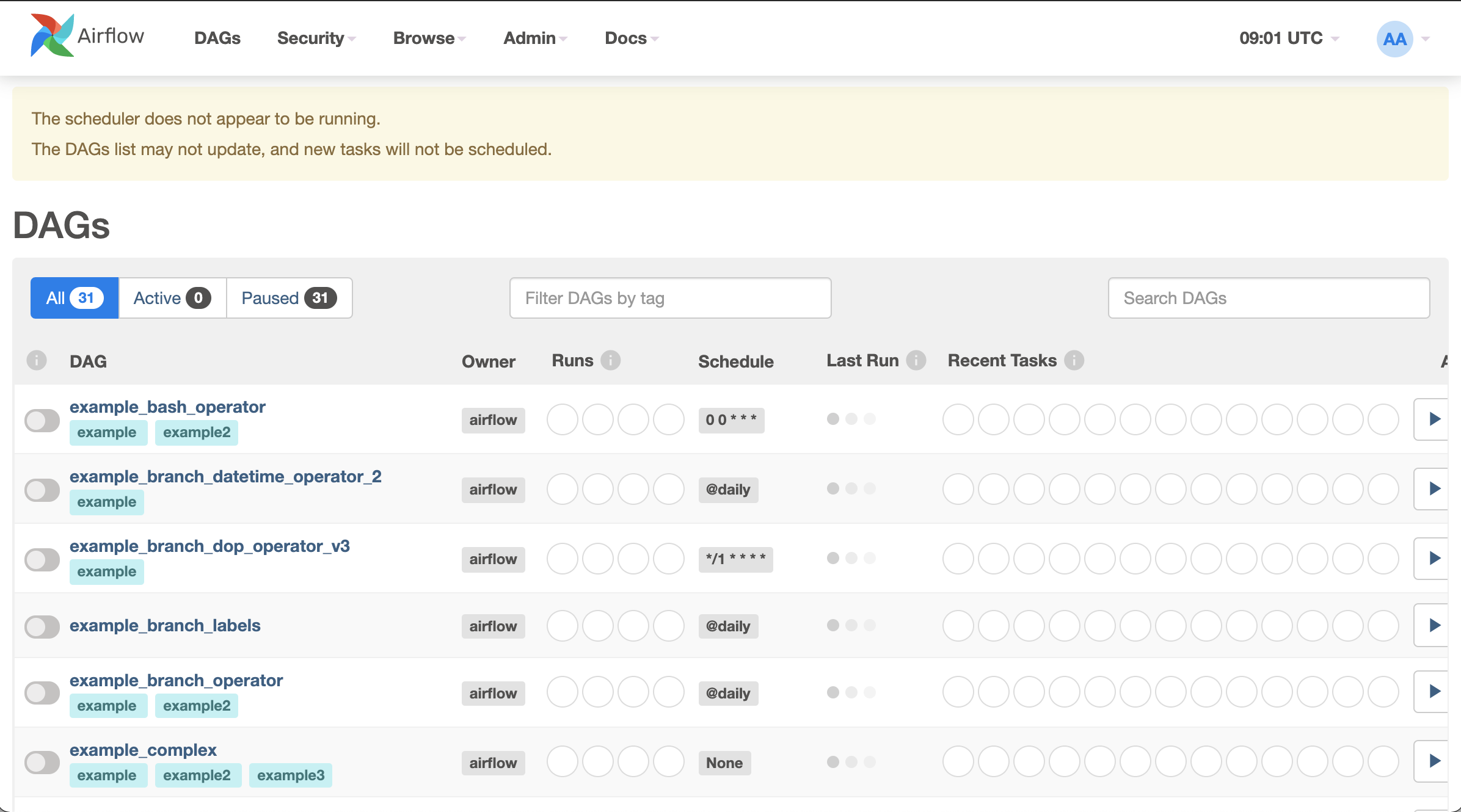
Task: Trigger example_bash_operator with its play button
Action: 1434,419
